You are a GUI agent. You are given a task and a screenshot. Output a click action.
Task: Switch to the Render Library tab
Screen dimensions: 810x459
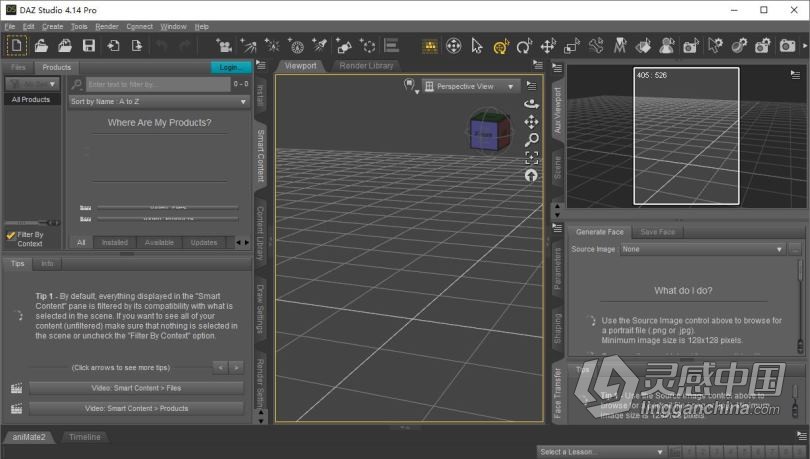point(366,66)
